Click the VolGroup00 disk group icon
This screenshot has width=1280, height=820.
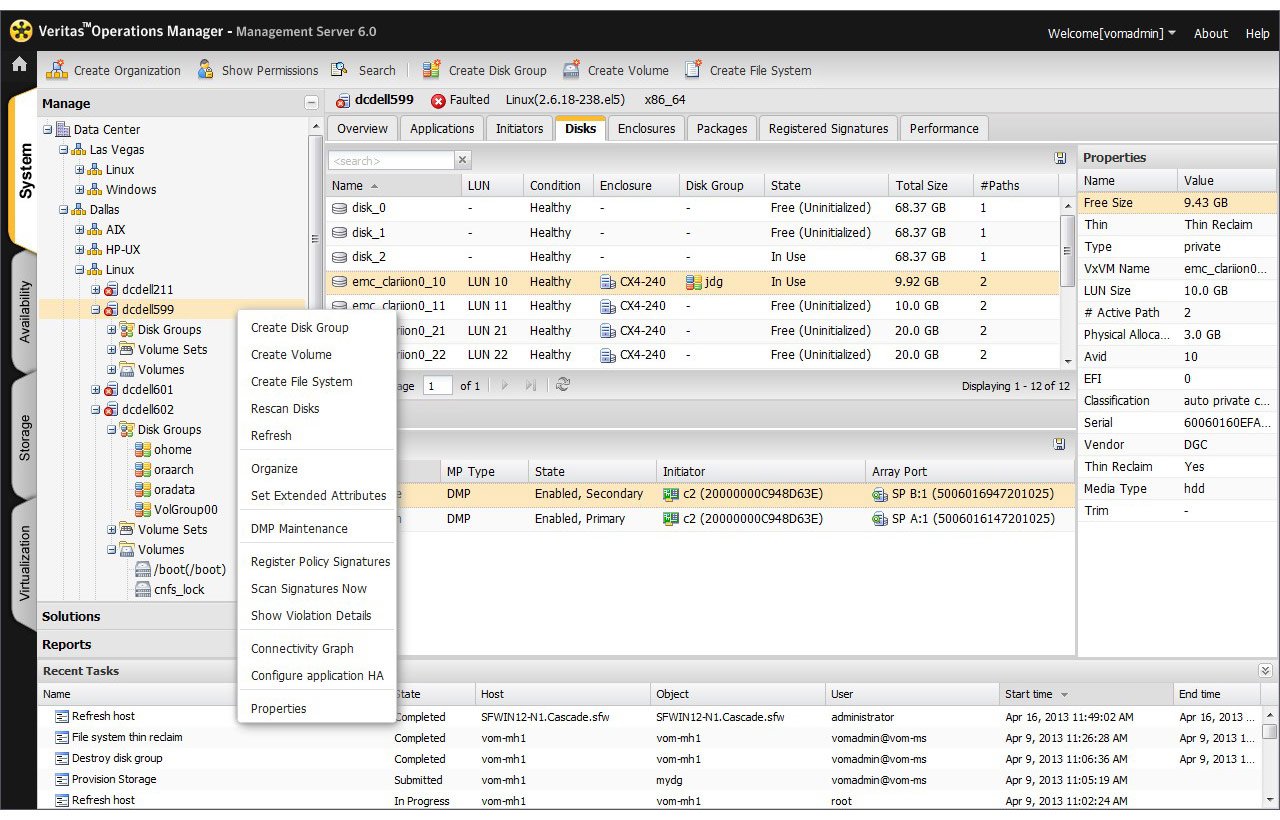[x=143, y=510]
